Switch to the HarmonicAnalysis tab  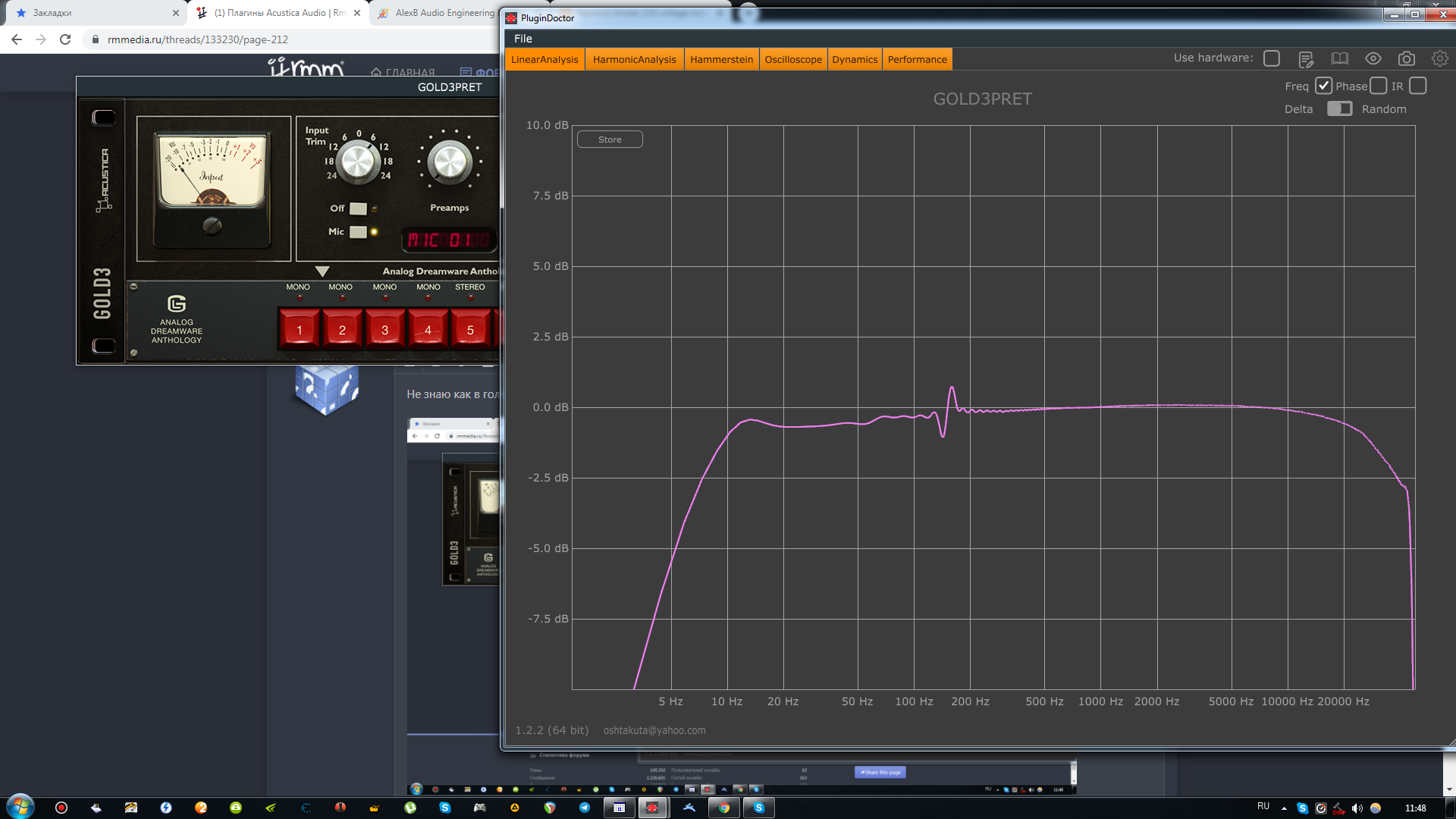click(x=634, y=60)
